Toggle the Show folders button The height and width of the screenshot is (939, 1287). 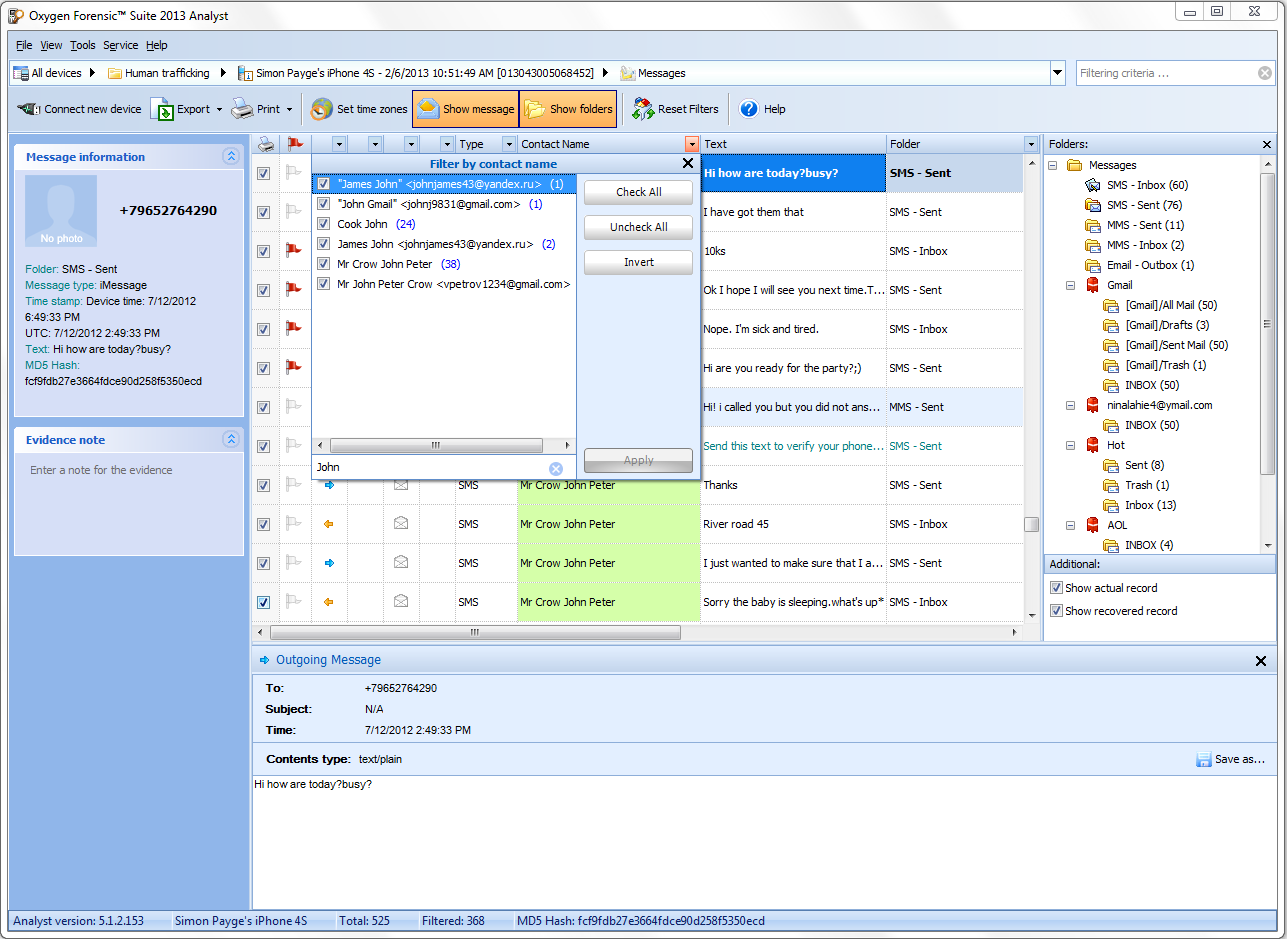point(568,109)
